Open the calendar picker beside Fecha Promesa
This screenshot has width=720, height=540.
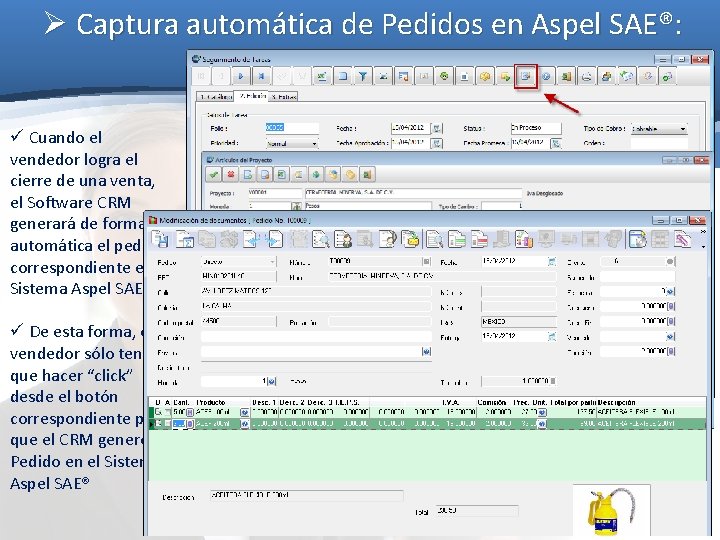(556, 143)
